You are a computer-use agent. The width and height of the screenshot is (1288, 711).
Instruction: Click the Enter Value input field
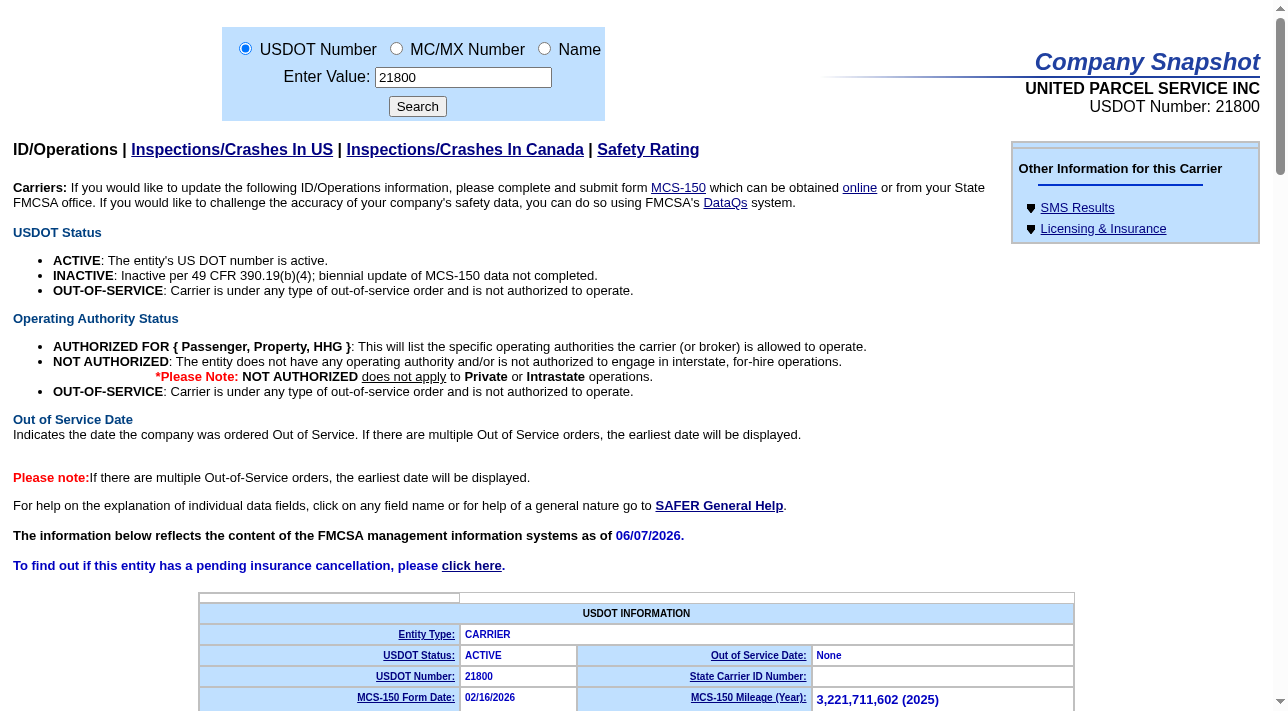[463, 77]
